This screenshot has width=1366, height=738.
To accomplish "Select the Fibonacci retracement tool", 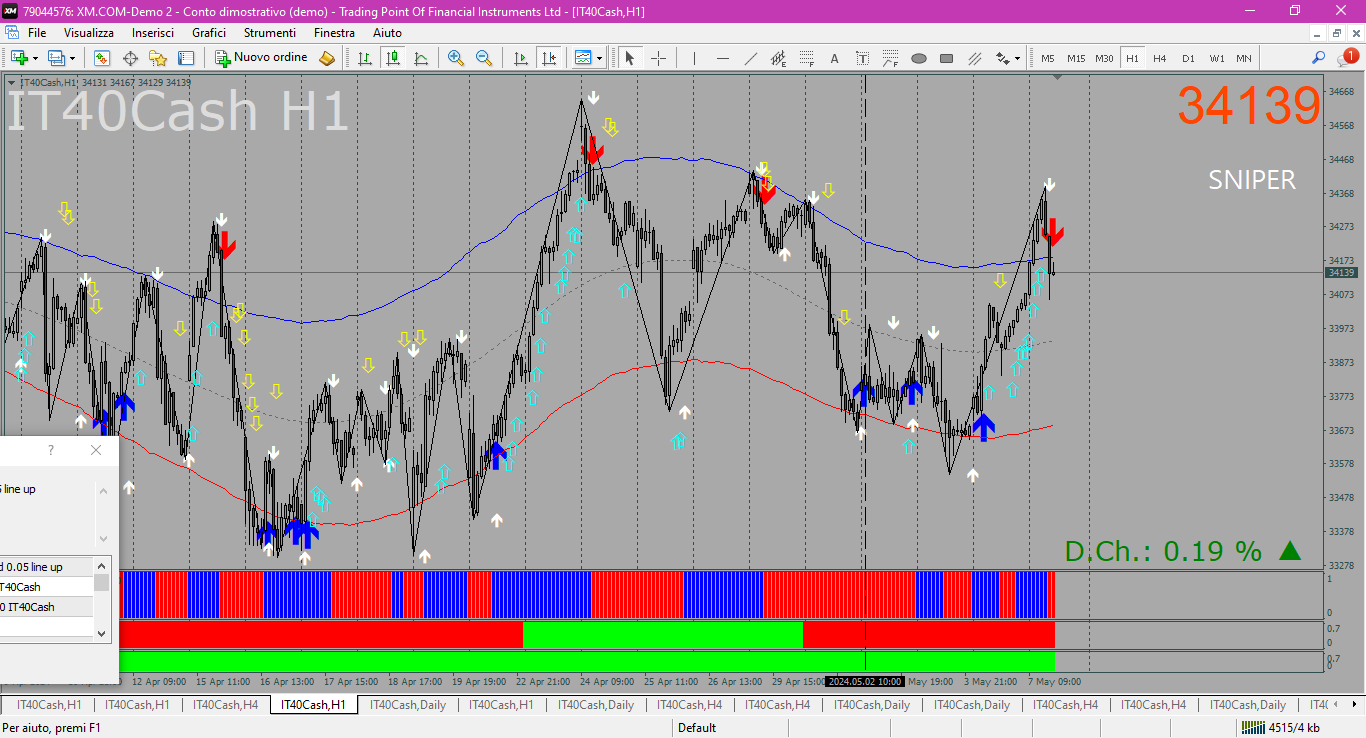I will (x=806, y=58).
